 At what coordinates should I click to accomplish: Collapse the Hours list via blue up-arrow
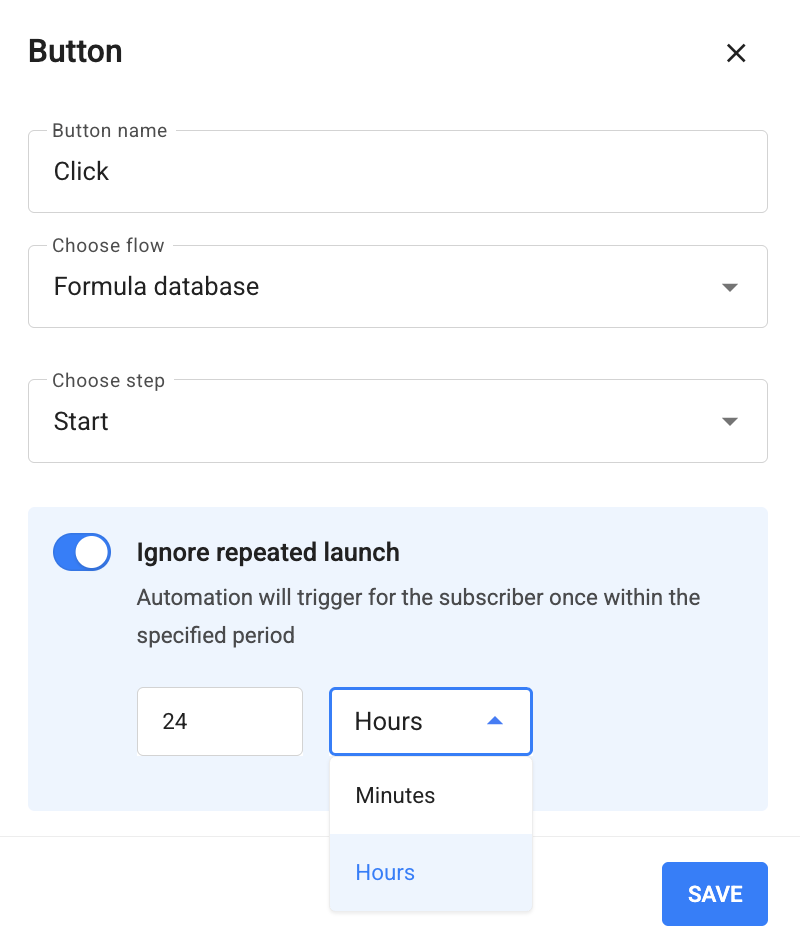495,721
